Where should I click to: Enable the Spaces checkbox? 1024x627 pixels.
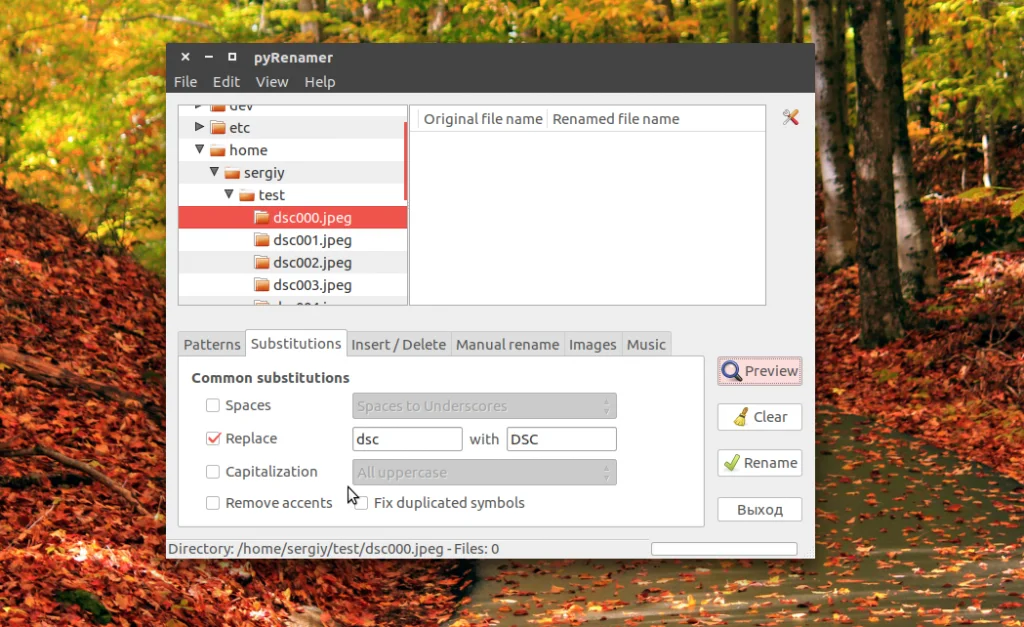pos(213,405)
